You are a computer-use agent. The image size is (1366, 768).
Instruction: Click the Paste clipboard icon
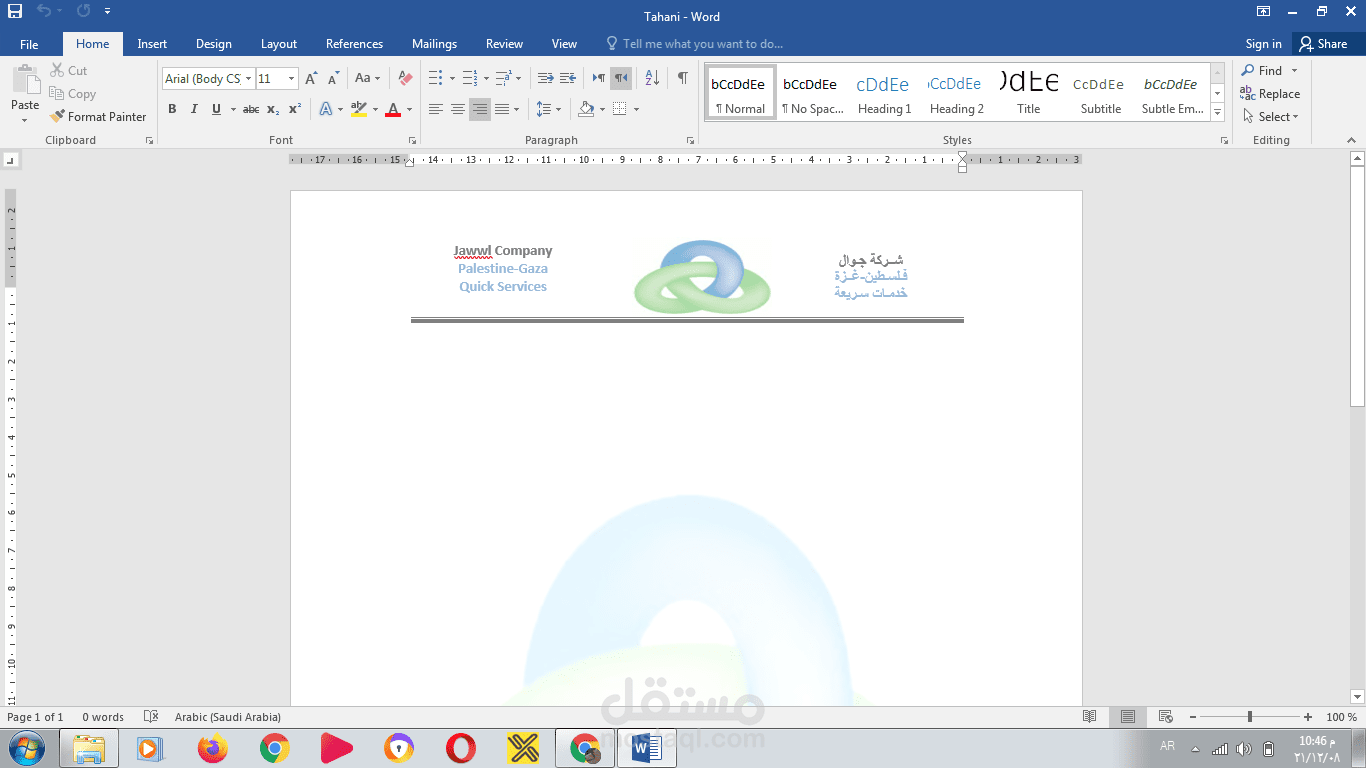pos(25,78)
